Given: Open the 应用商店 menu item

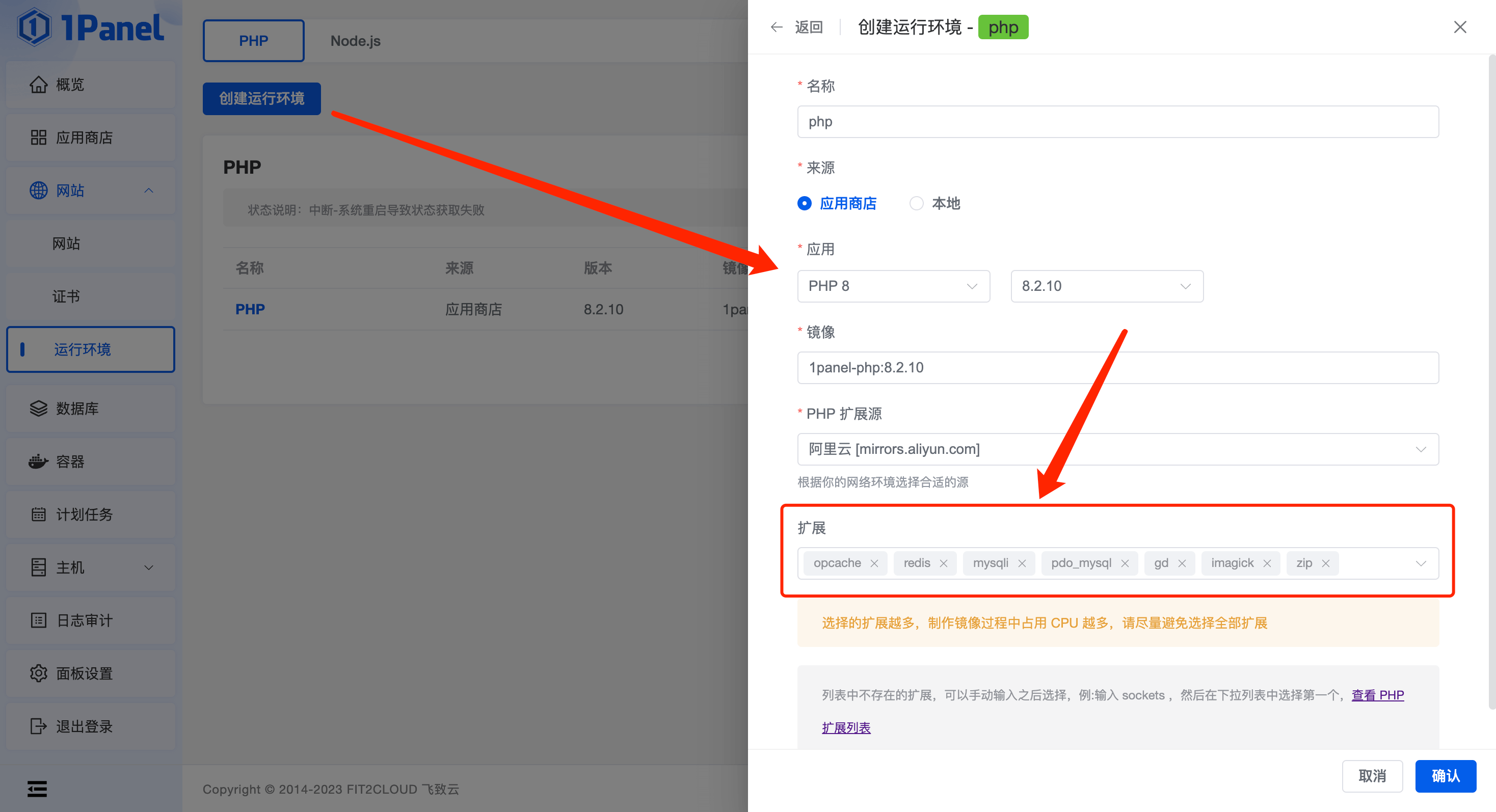Looking at the screenshot, I should tap(91, 138).
